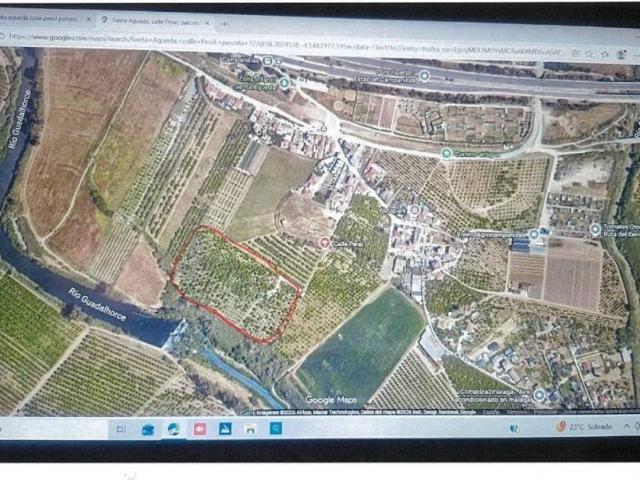Open the Estación Campanillas marker on the map
This screenshot has width=640, height=480.
point(424,75)
